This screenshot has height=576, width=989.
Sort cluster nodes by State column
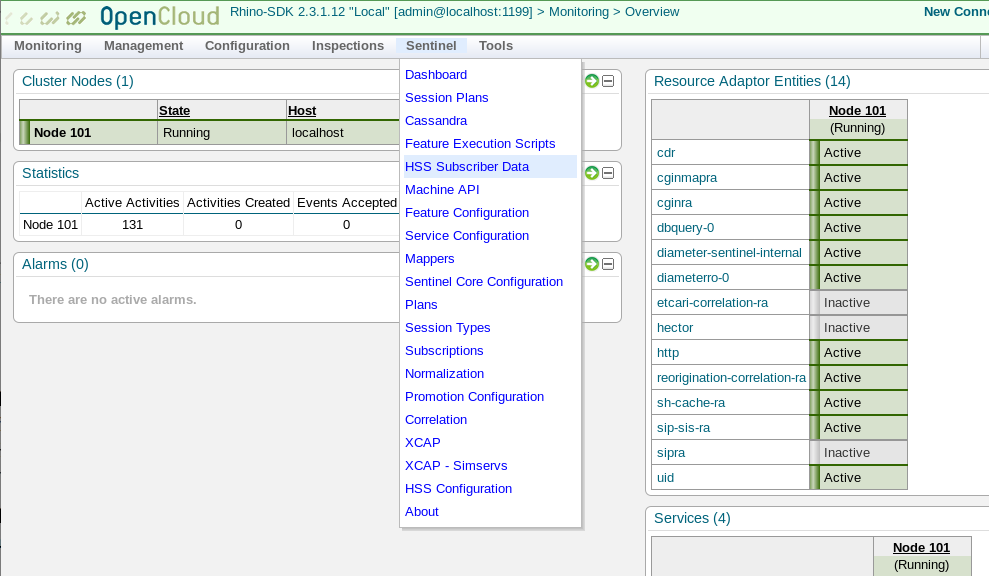coord(174,111)
